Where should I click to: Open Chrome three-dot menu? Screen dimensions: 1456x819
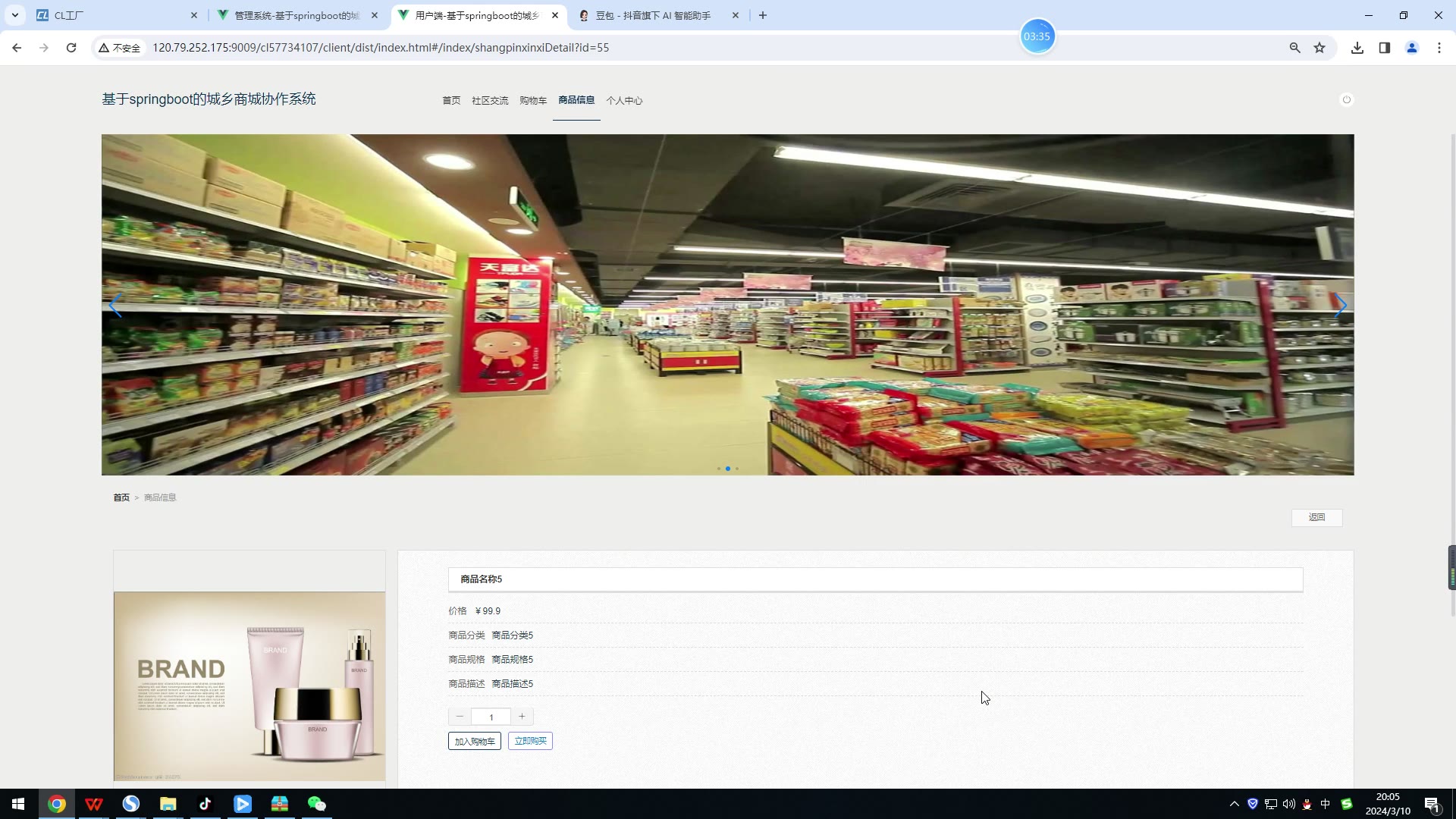coord(1439,48)
